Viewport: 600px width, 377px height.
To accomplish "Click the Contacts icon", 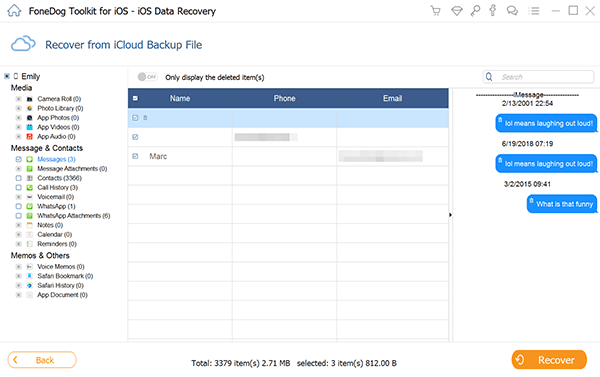I will (29, 178).
